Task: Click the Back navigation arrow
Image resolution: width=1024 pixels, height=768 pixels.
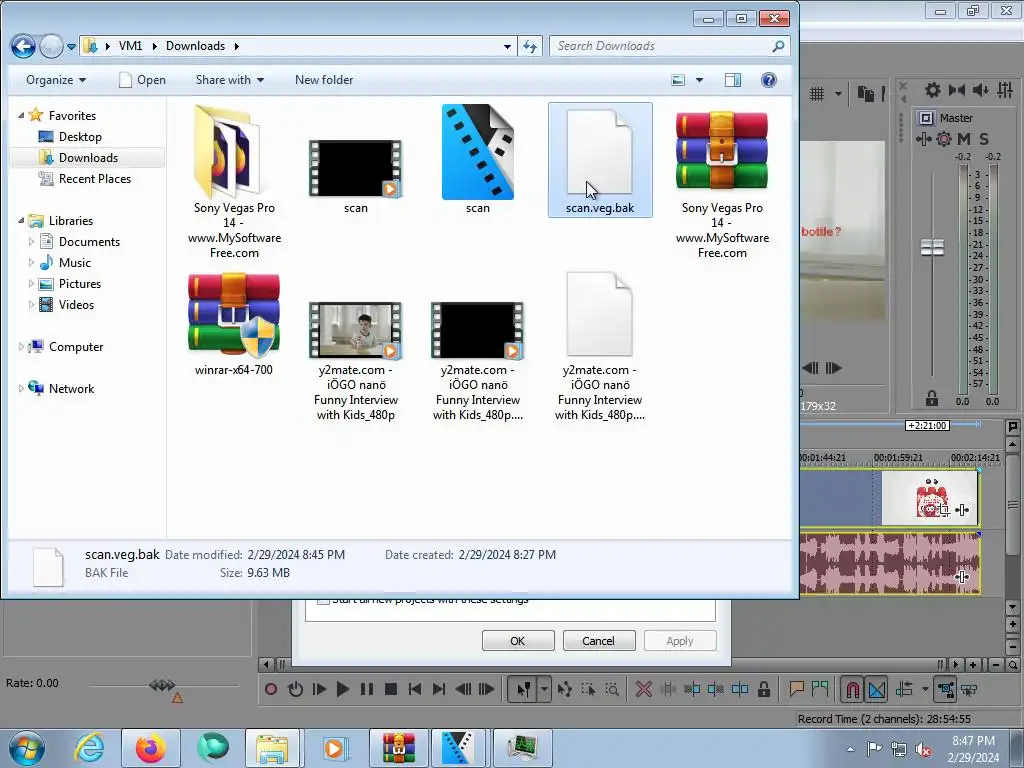Action: (x=23, y=46)
